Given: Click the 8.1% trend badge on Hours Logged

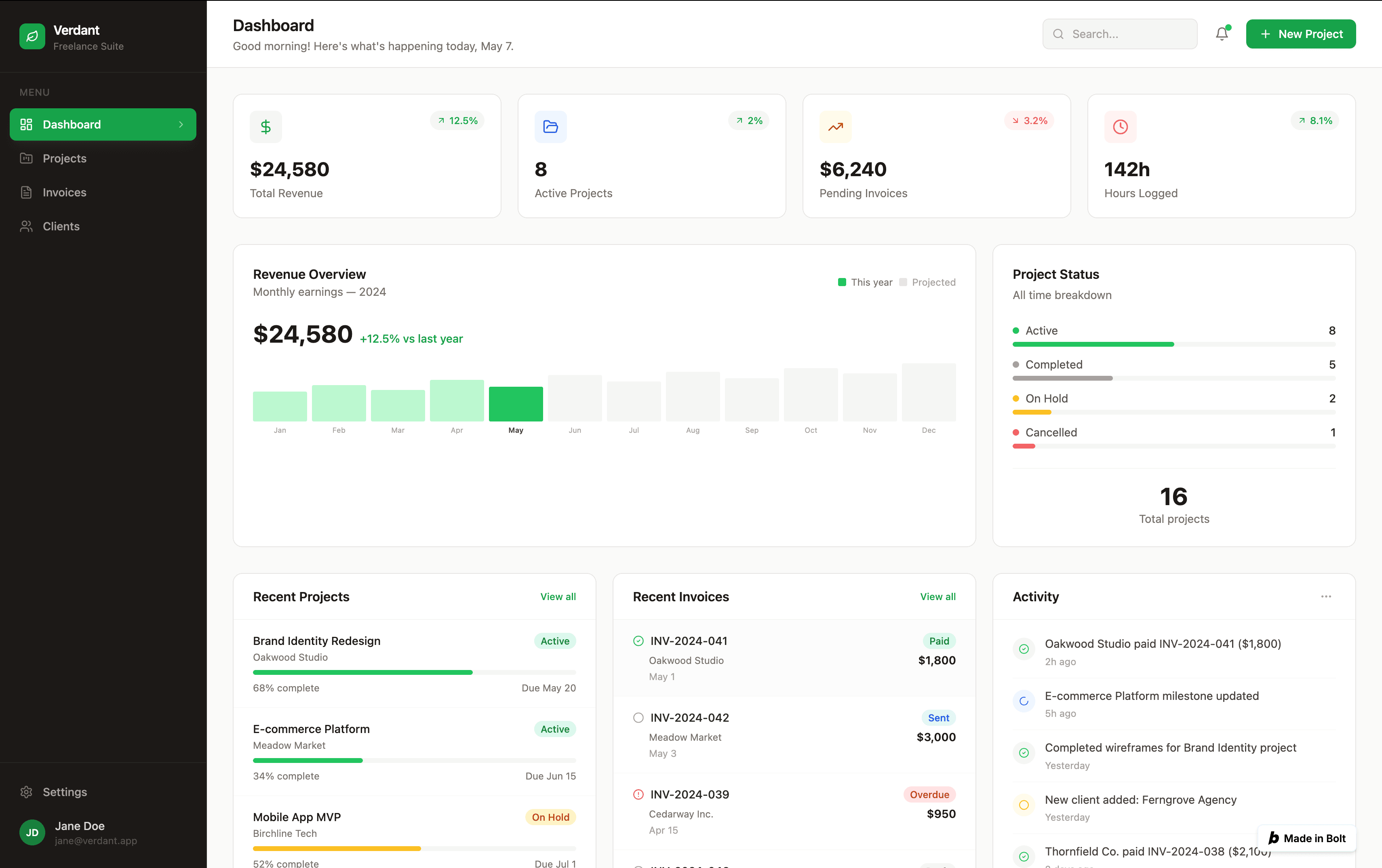Looking at the screenshot, I should click(1315, 120).
